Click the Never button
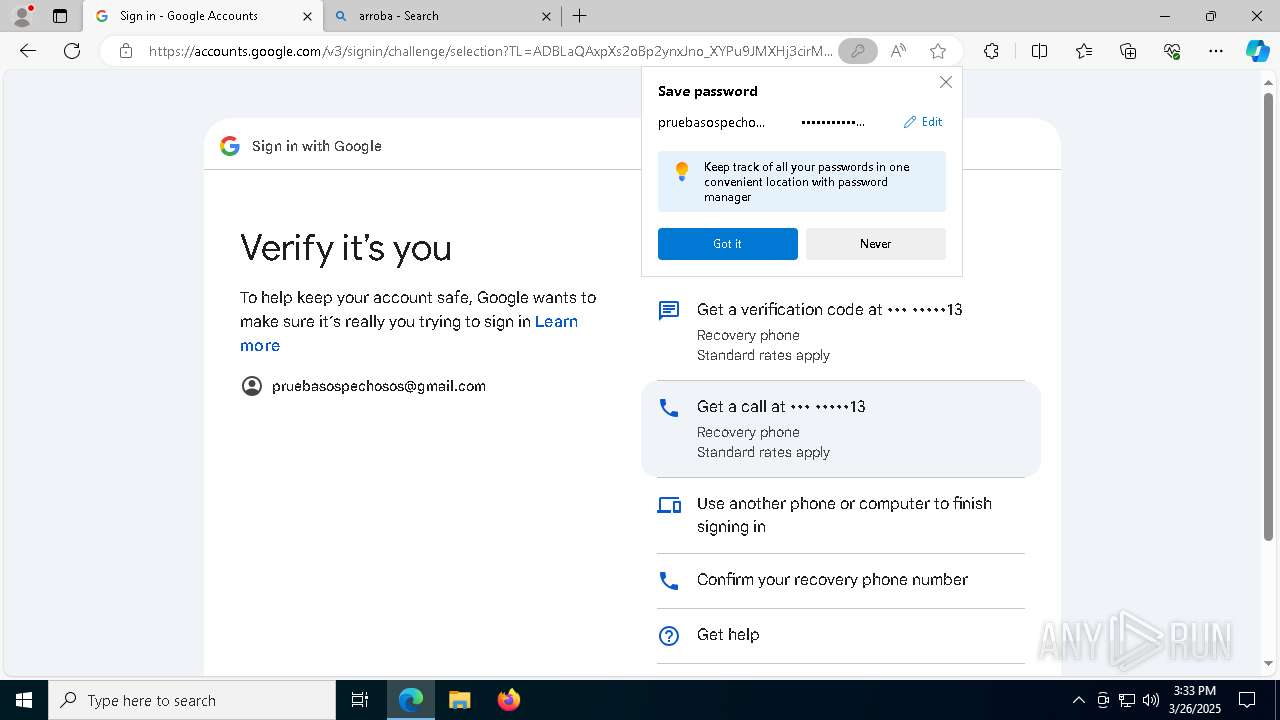The image size is (1280, 720). (x=876, y=244)
